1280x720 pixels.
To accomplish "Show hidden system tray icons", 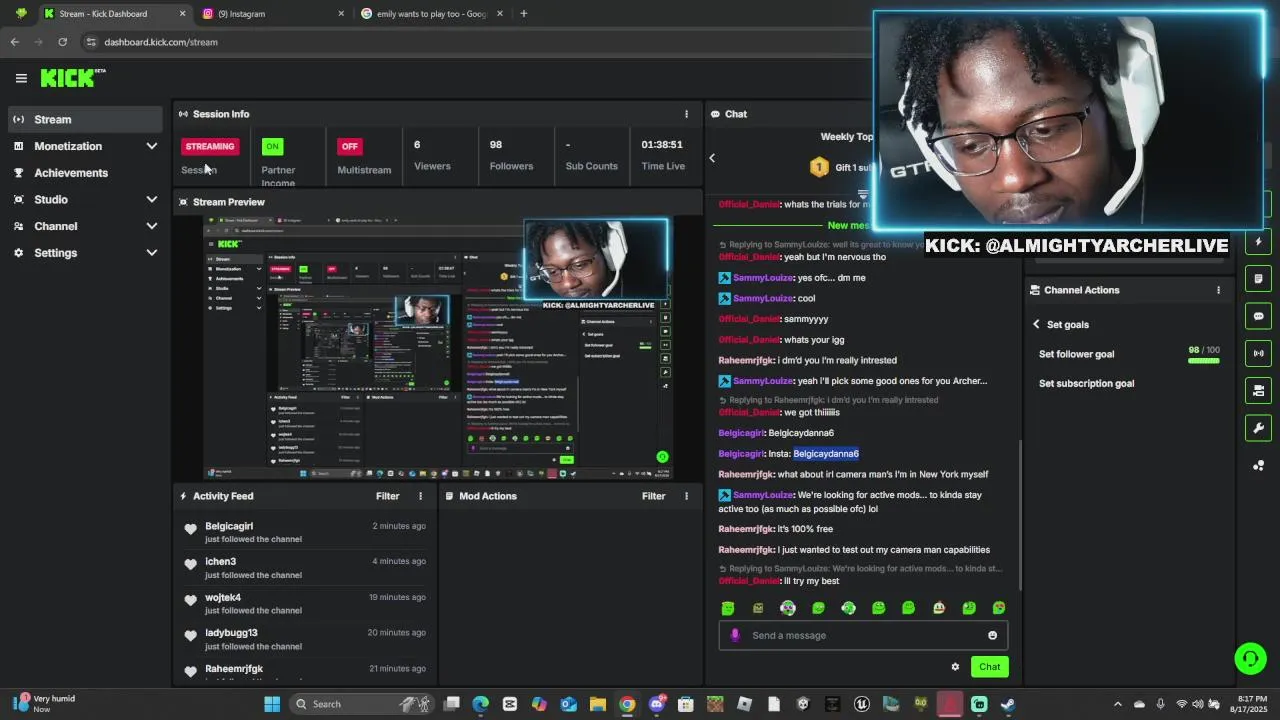I will click(1118, 704).
